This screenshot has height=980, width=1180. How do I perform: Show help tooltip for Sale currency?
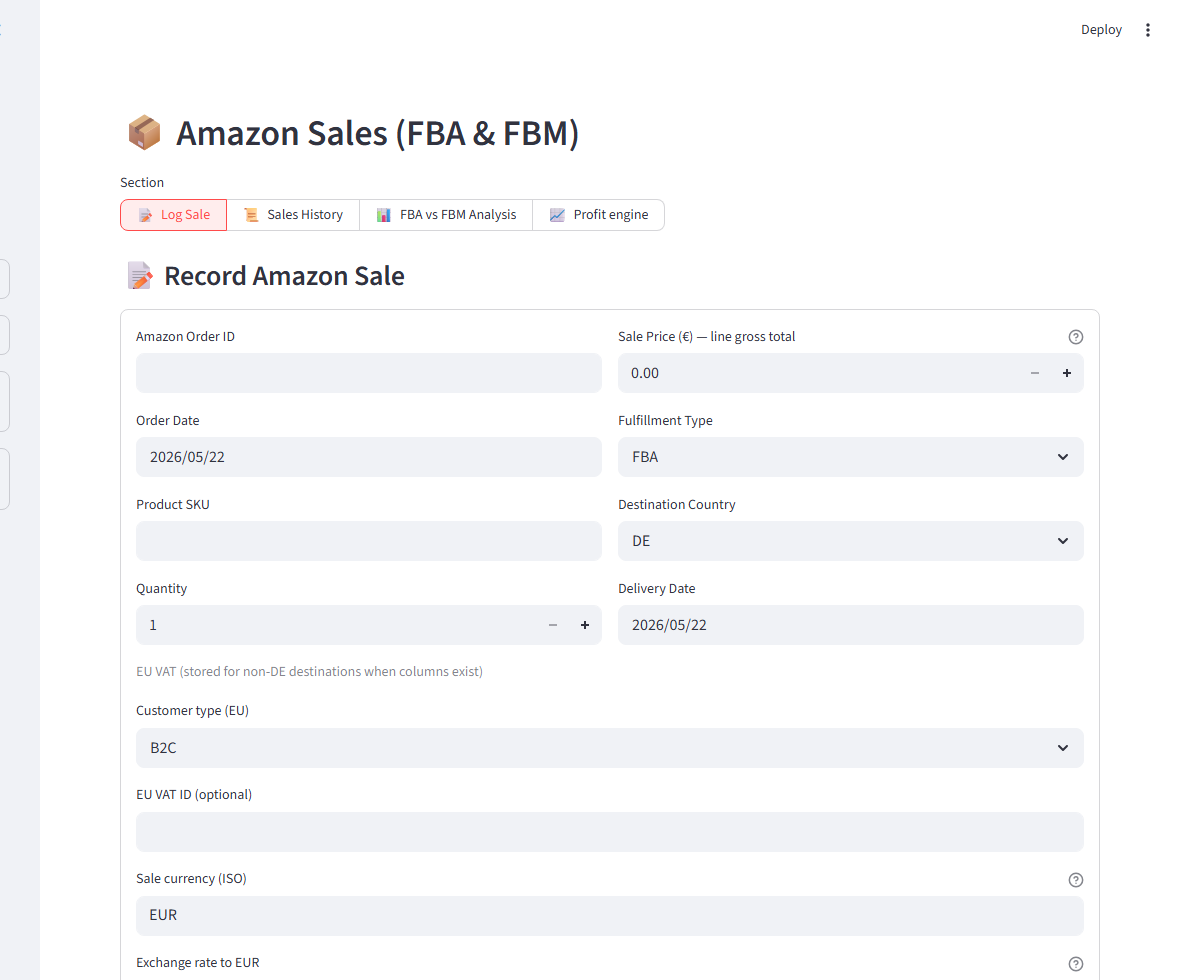pos(1075,880)
